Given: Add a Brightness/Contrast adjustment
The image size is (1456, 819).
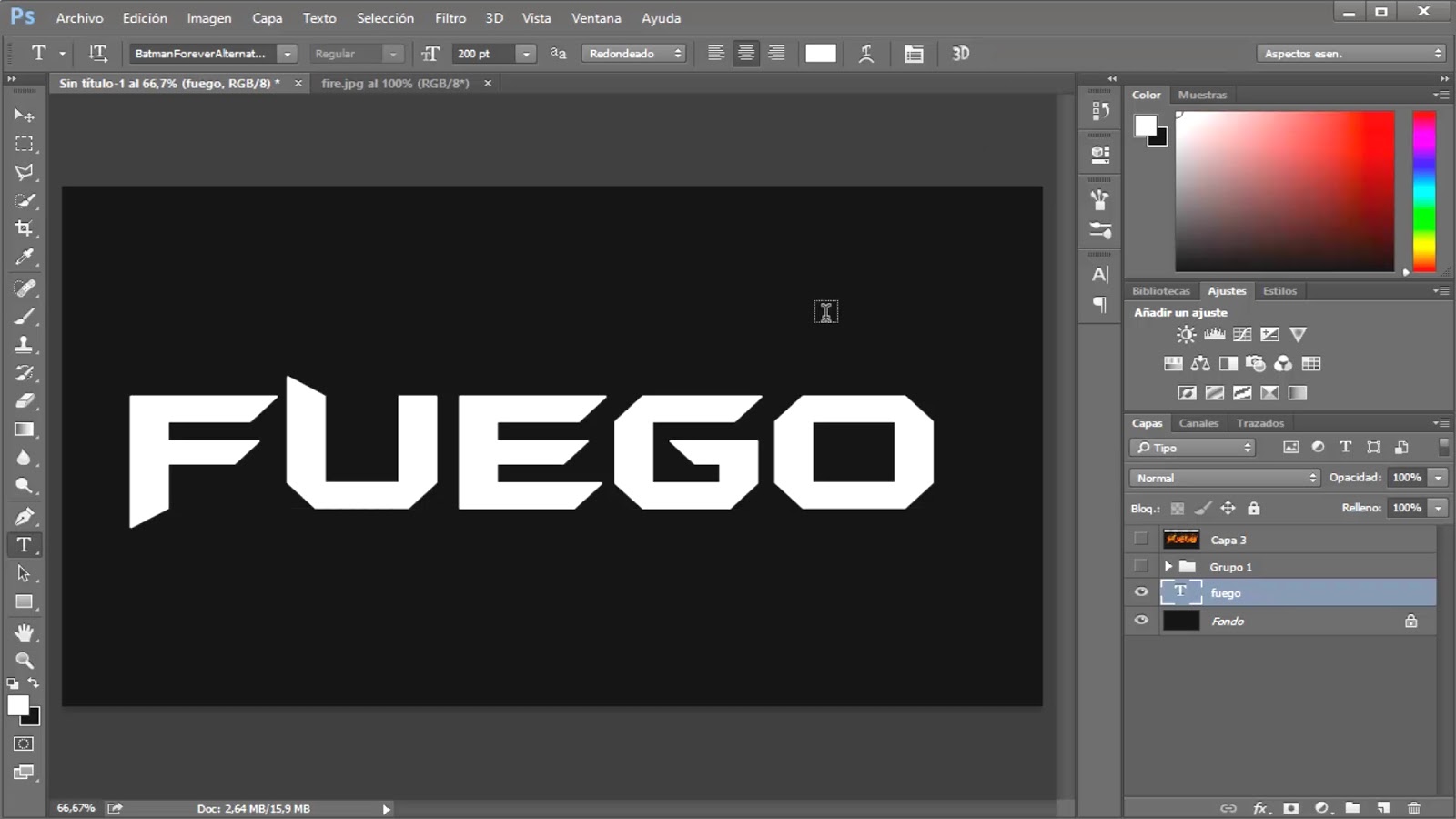Looking at the screenshot, I should (x=1186, y=335).
